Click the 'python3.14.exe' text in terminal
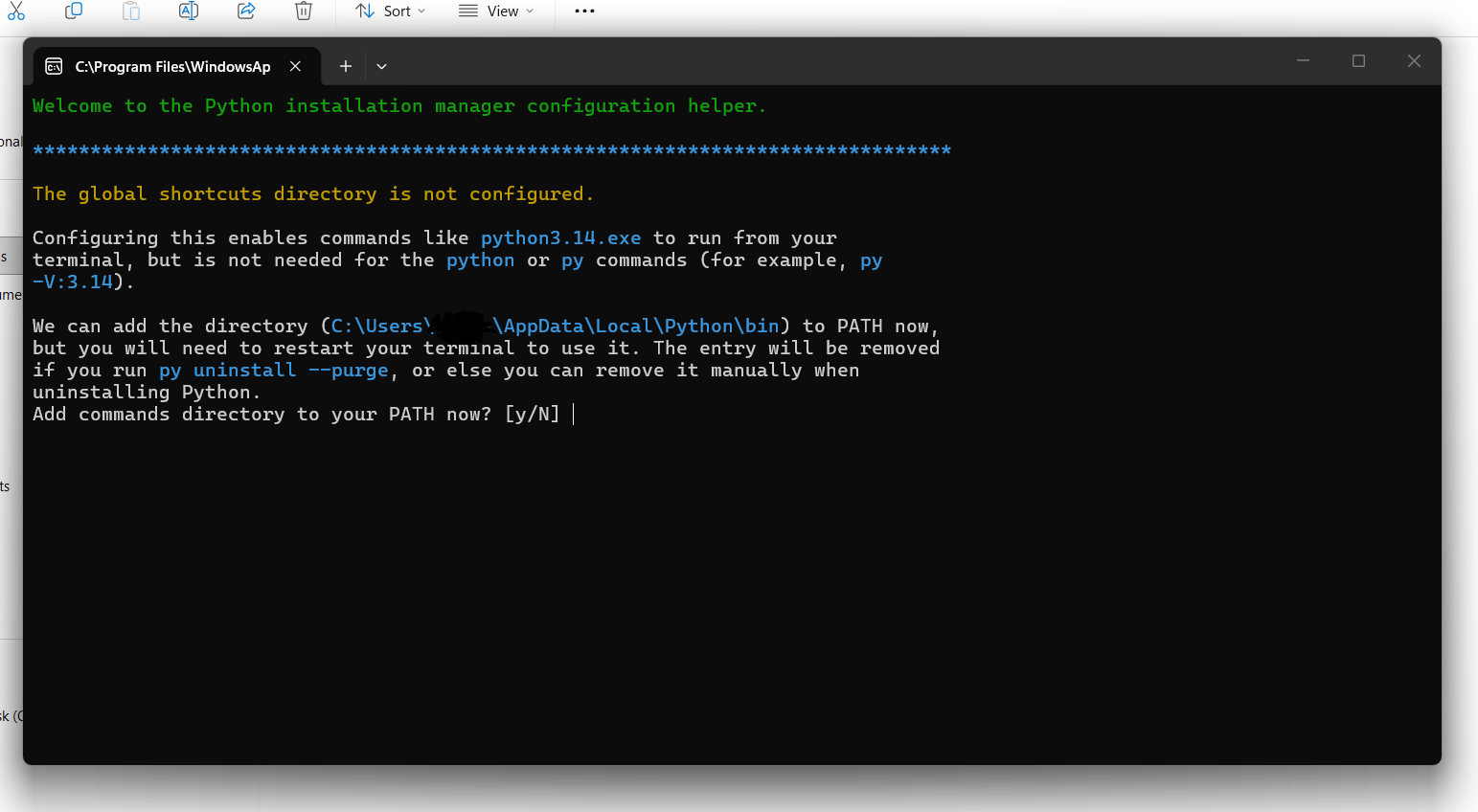Image resolution: width=1478 pixels, height=812 pixels. point(561,237)
